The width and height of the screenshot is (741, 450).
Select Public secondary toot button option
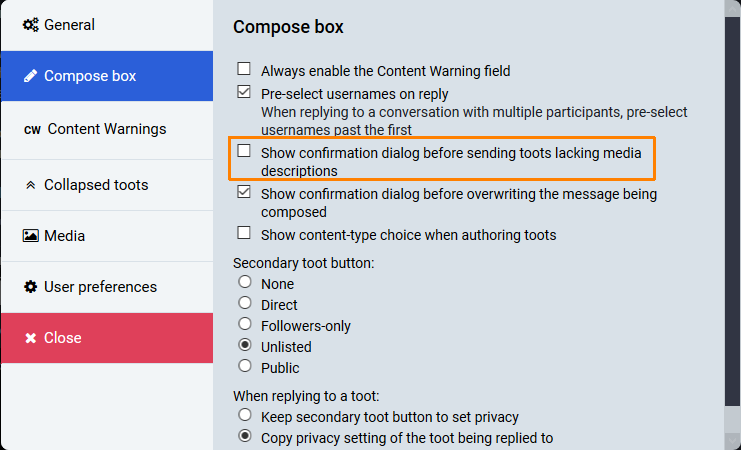(x=243, y=366)
